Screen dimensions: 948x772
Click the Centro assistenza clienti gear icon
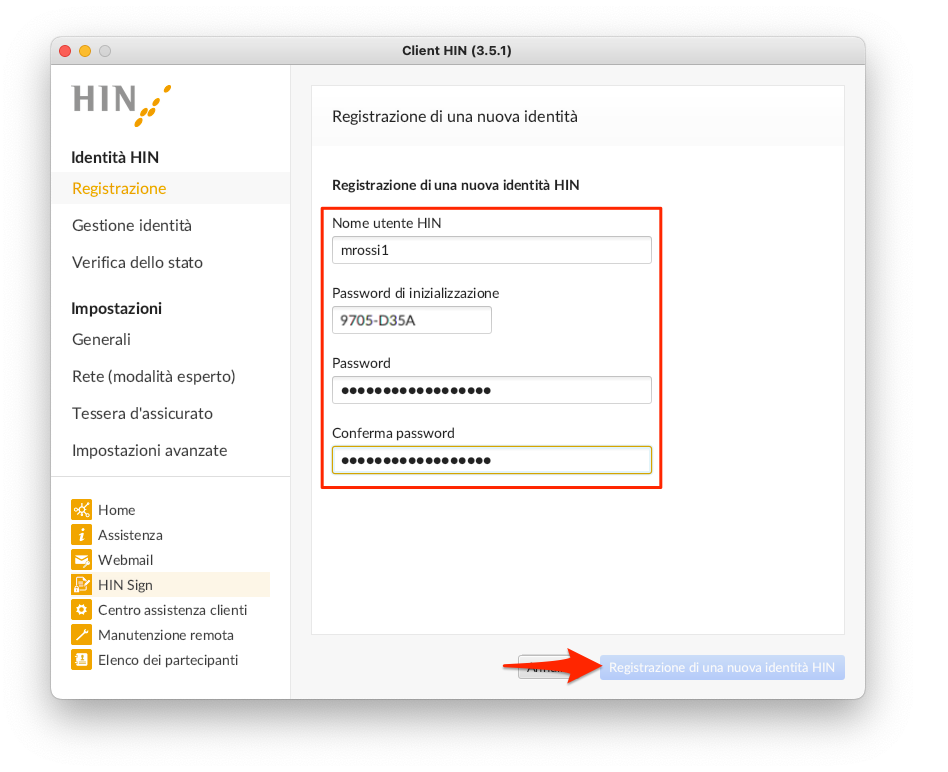81,610
